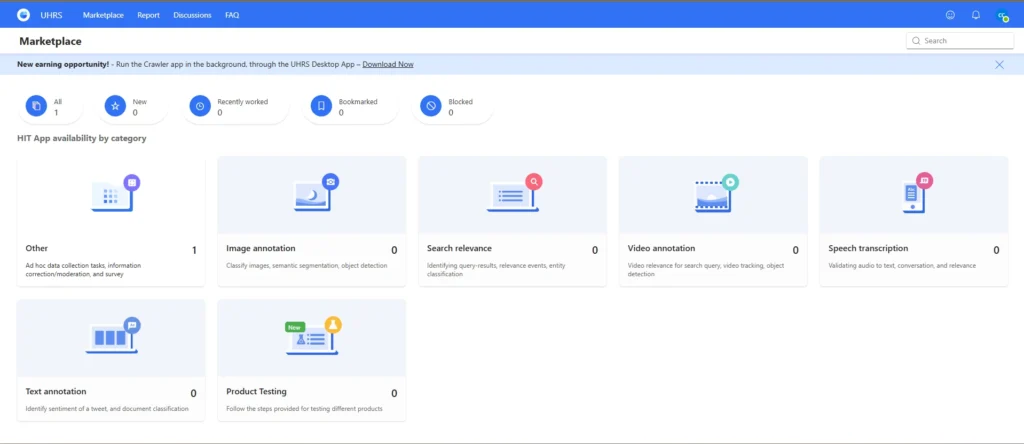
Task: Open the Video annotation title
Action: coord(661,248)
